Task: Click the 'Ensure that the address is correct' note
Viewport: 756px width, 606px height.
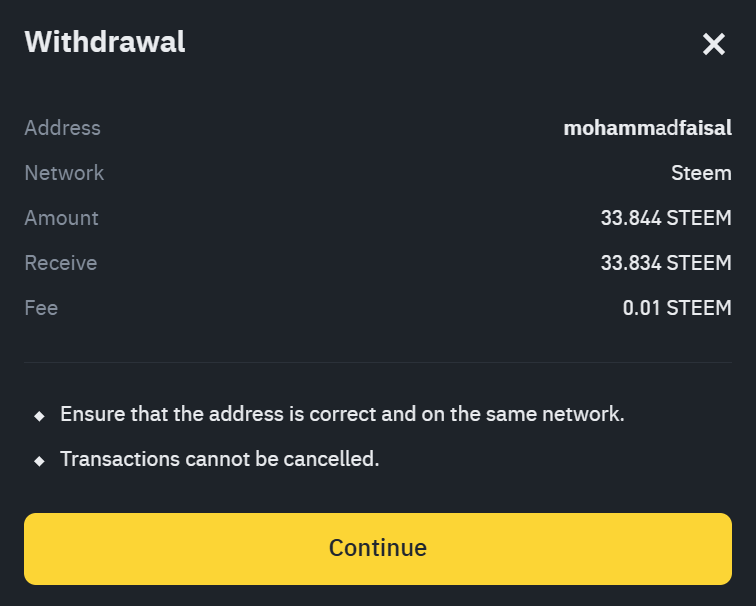Action: tap(342, 414)
